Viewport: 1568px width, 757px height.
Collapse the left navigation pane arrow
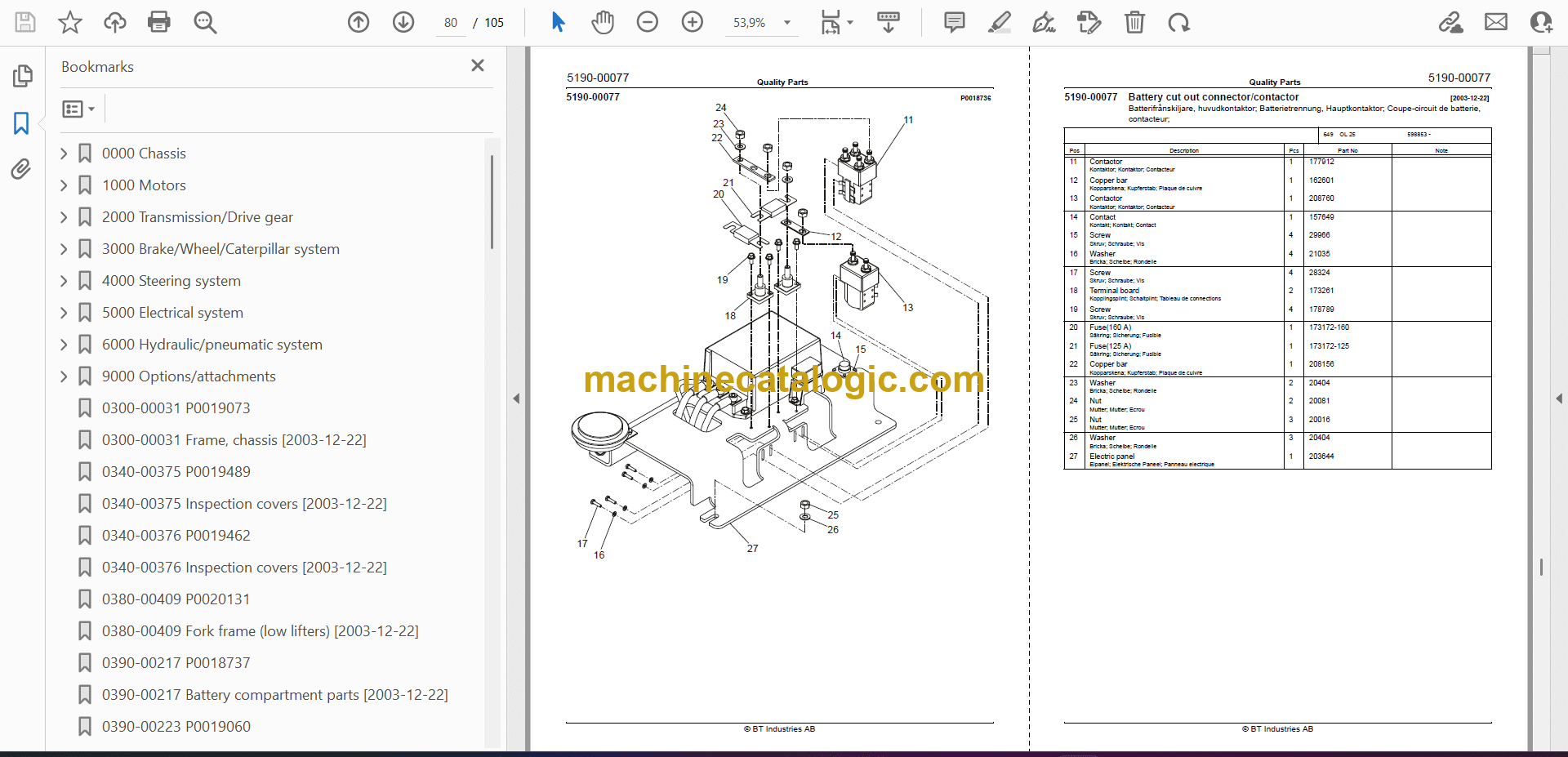coord(516,399)
